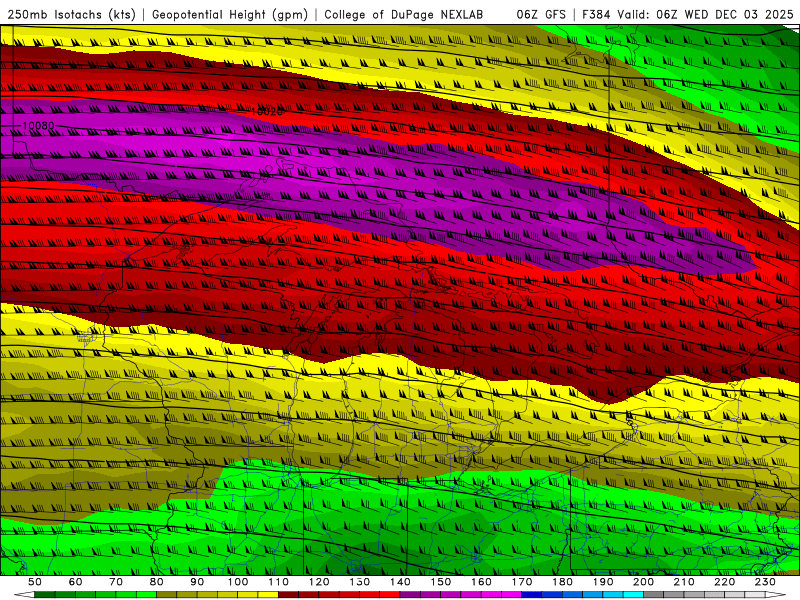Image resolution: width=800 pixels, height=600 pixels.
Task: Click the 'College of DuPage NEXLAB' label
Action: coord(403,14)
